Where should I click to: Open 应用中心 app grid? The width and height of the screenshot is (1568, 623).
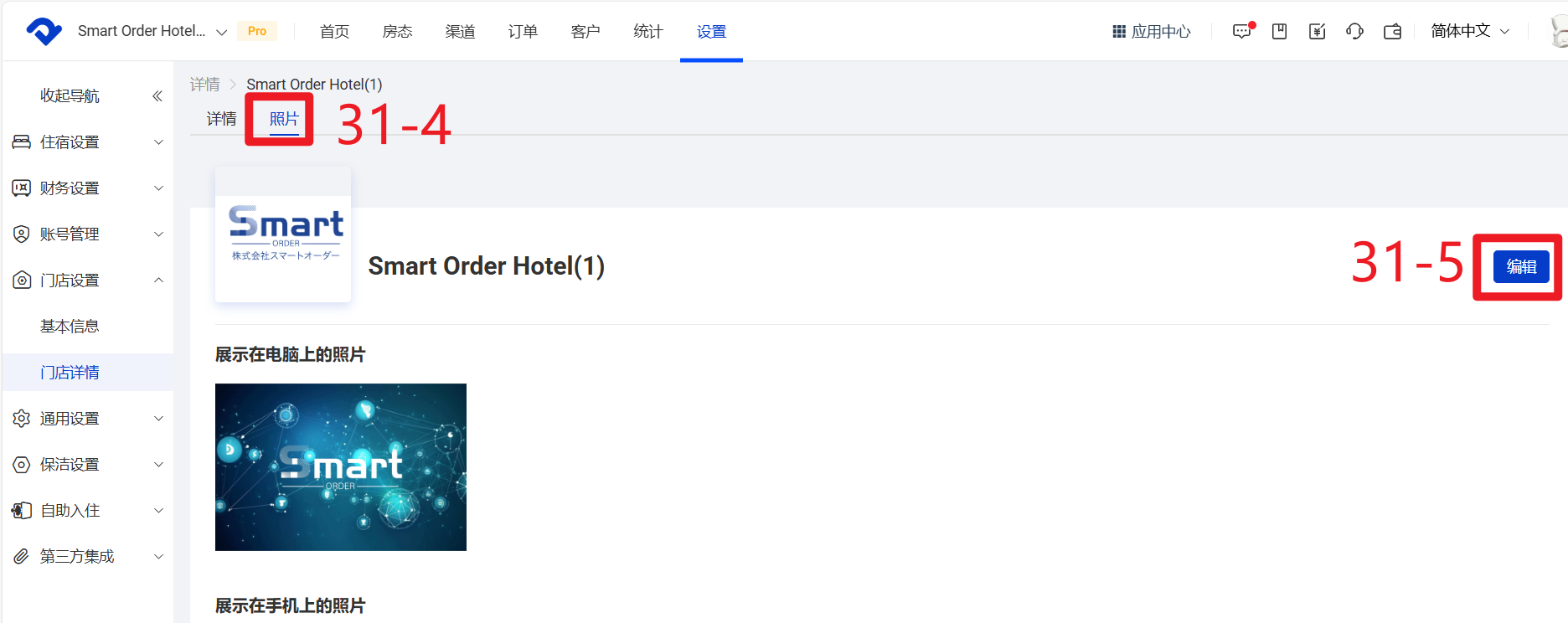pos(1152,32)
